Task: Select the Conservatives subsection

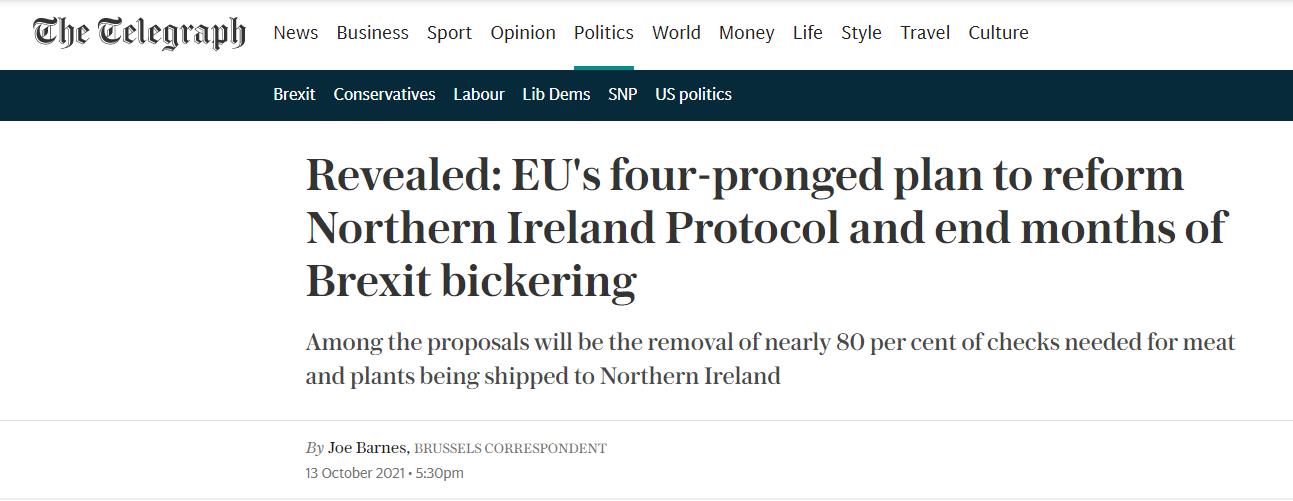Action: click(x=384, y=94)
